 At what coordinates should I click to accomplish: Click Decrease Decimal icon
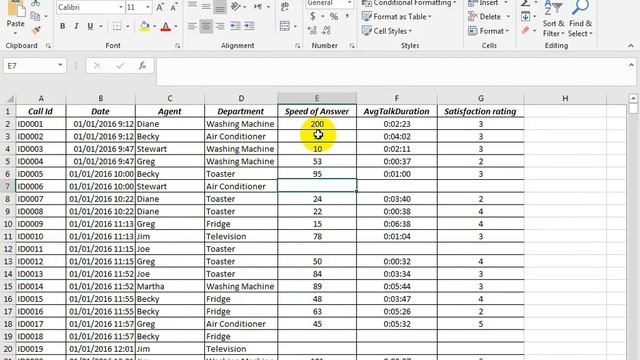(326, 30)
